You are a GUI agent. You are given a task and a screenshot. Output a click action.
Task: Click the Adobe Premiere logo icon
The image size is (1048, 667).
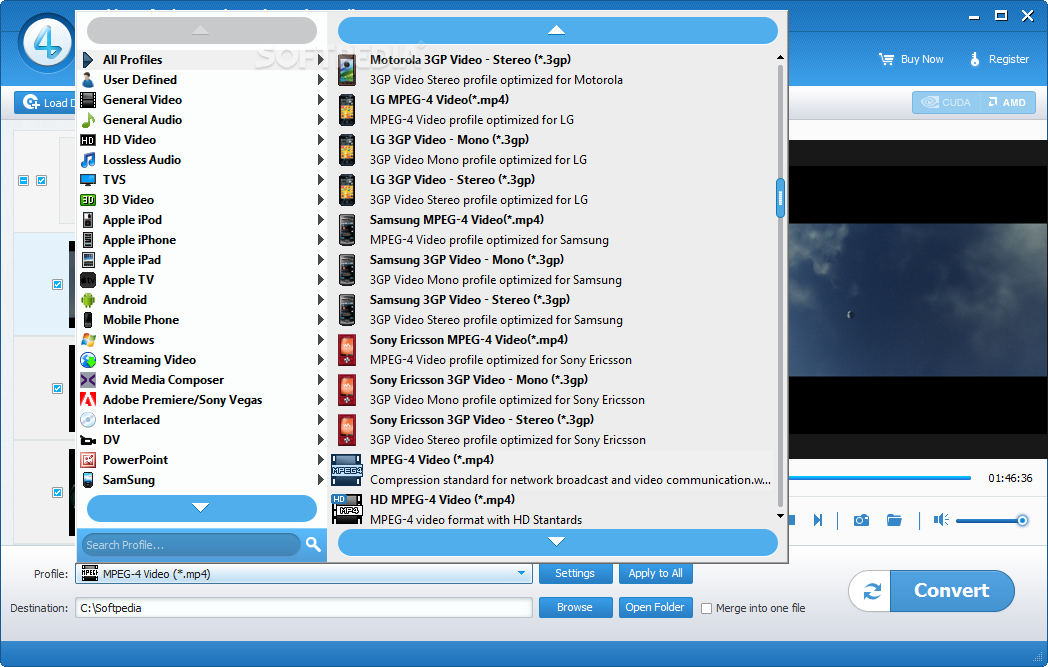tap(88, 400)
